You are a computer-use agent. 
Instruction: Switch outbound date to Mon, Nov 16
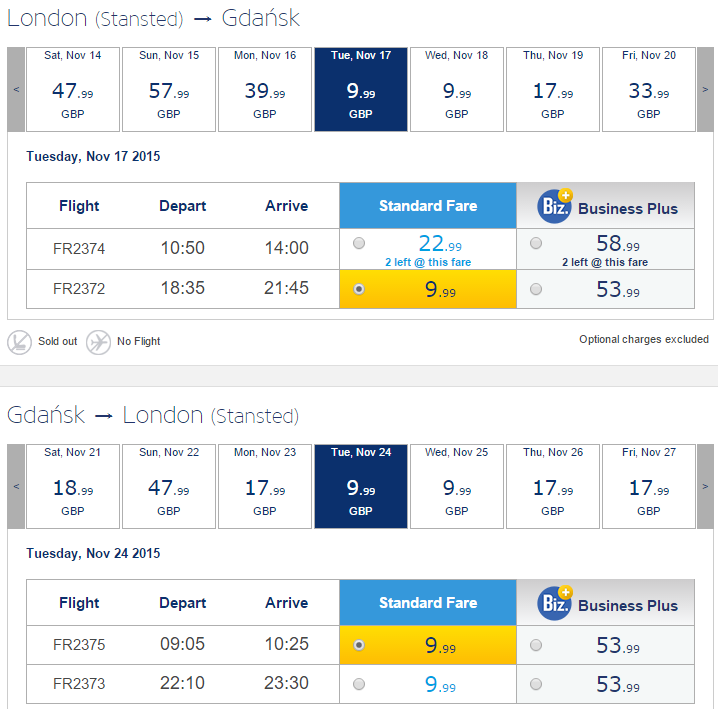click(x=265, y=89)
